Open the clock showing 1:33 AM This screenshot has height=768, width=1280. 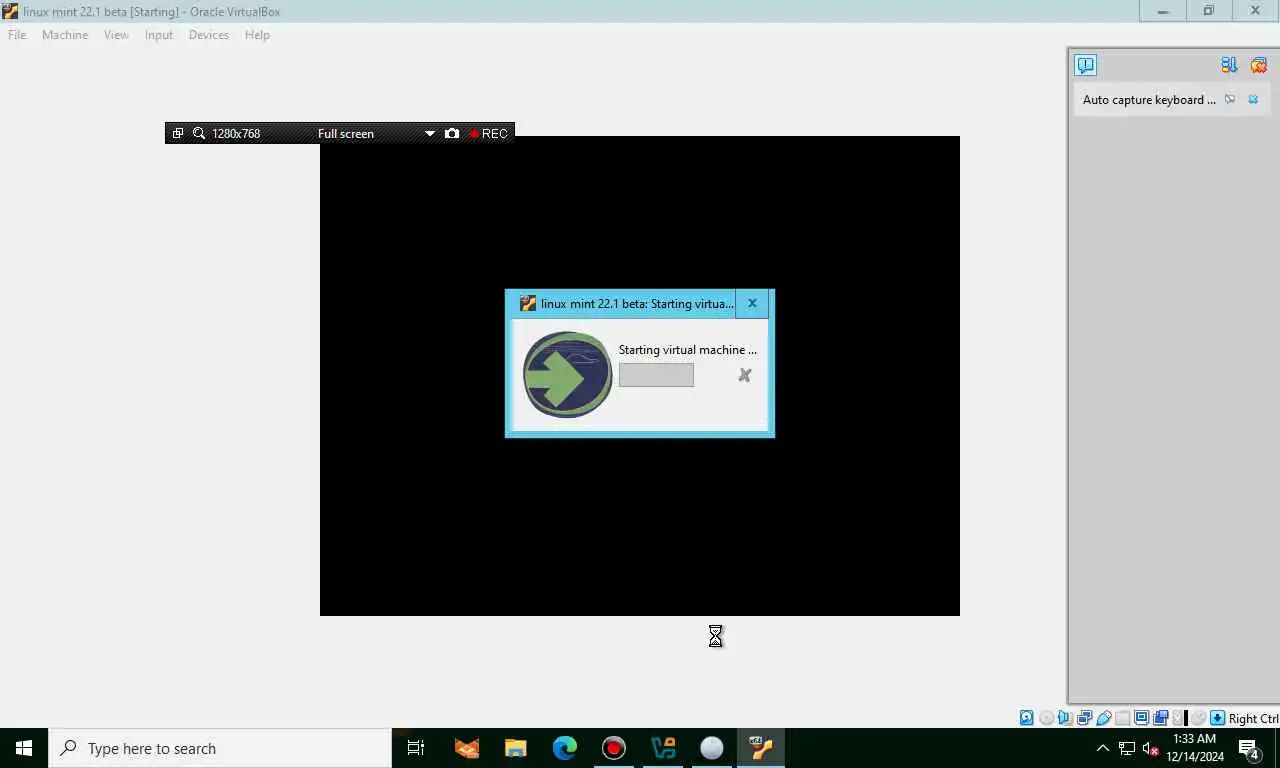[1194, 748]
